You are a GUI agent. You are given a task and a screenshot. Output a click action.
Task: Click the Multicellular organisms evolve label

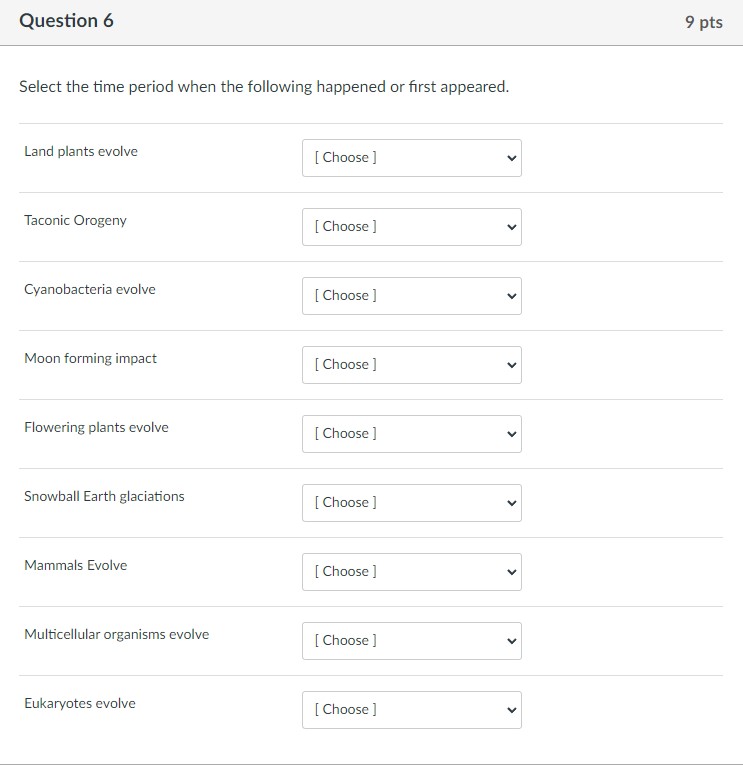pos(117,635)
